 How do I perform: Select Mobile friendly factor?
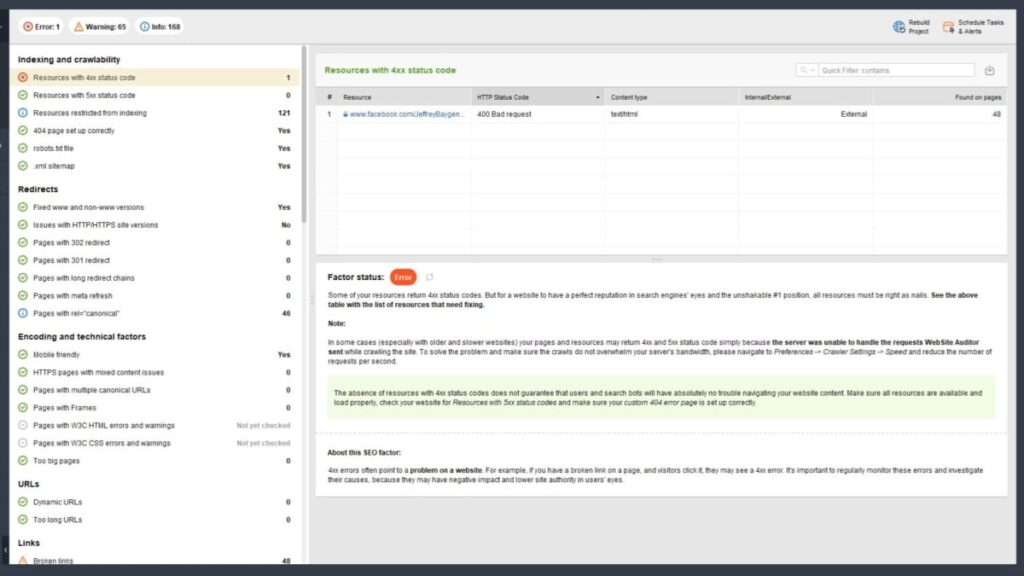point(155,355)
